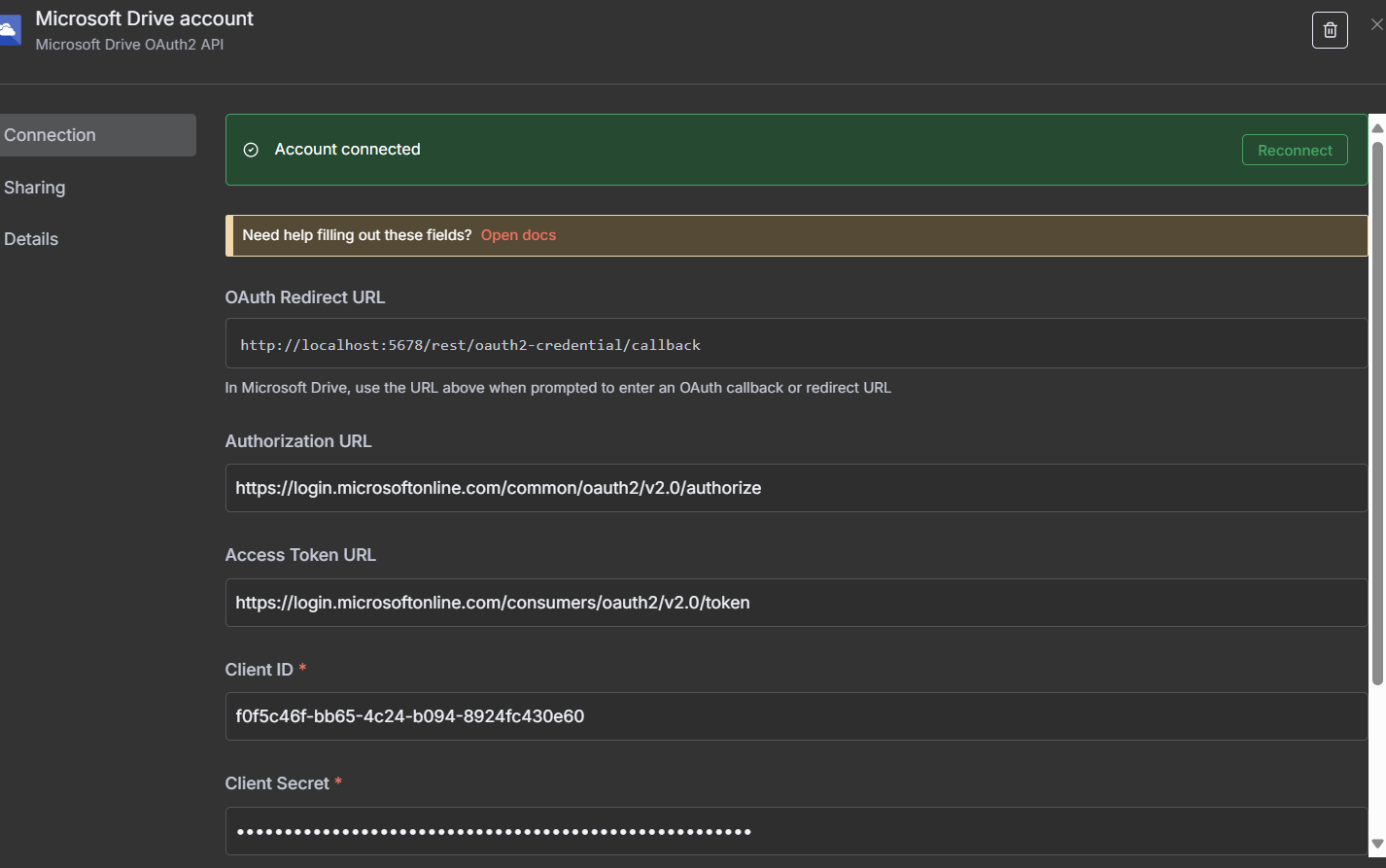This screenshot has width=1386, height=868.
Task: Click the Client Secret input field
Action: click(x=796, y=831)
